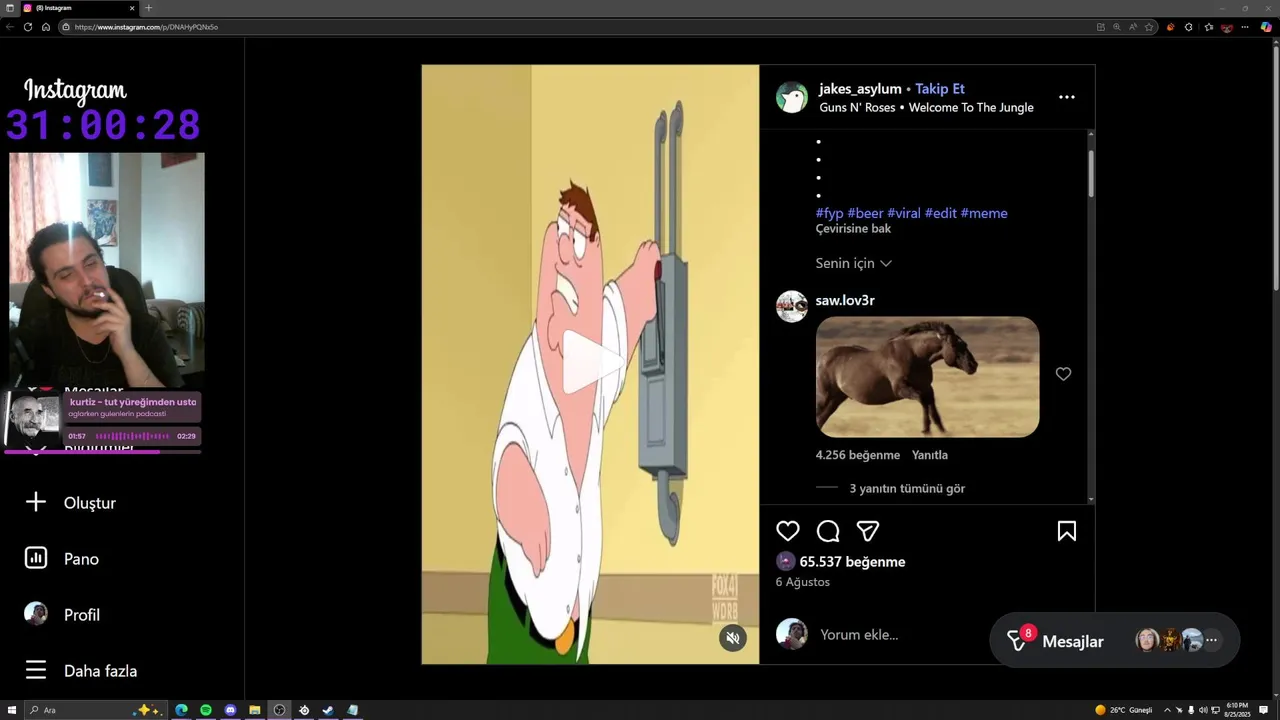Open jakes_asylum profile picture
The height and width of the screenshot is (720, 1280).
(x=792, y=97)
